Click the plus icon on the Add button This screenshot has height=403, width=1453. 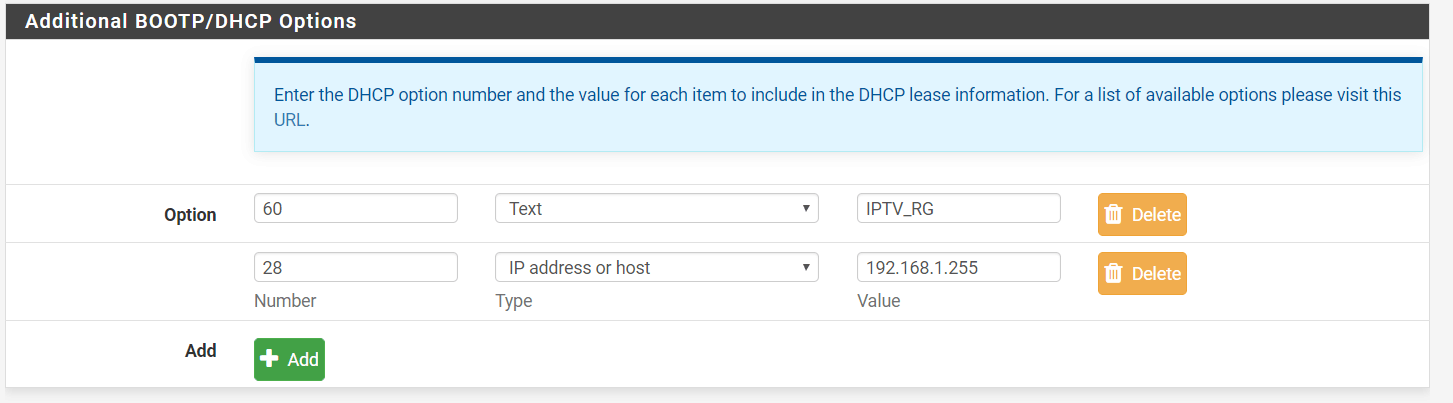tap(269, 359)
